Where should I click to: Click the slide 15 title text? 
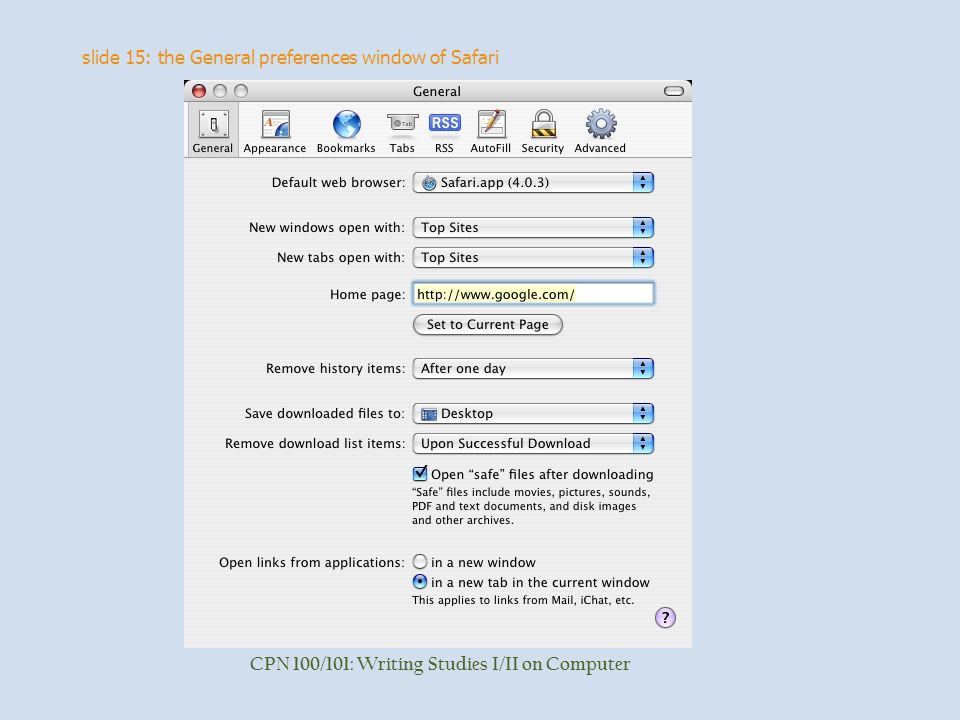290,58
